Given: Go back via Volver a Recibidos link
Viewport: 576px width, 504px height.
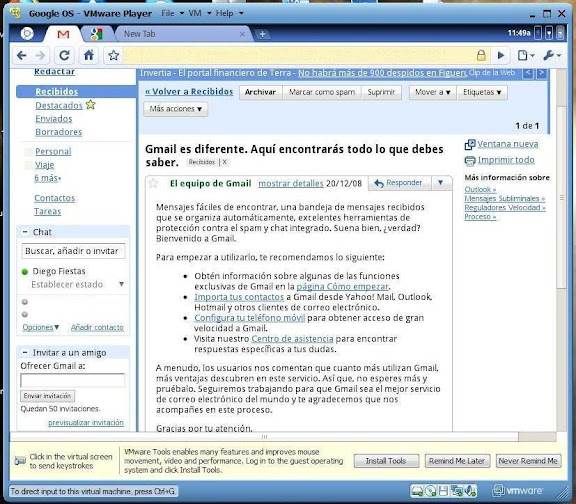Looking at the screenshot, I should pos(189,91).
